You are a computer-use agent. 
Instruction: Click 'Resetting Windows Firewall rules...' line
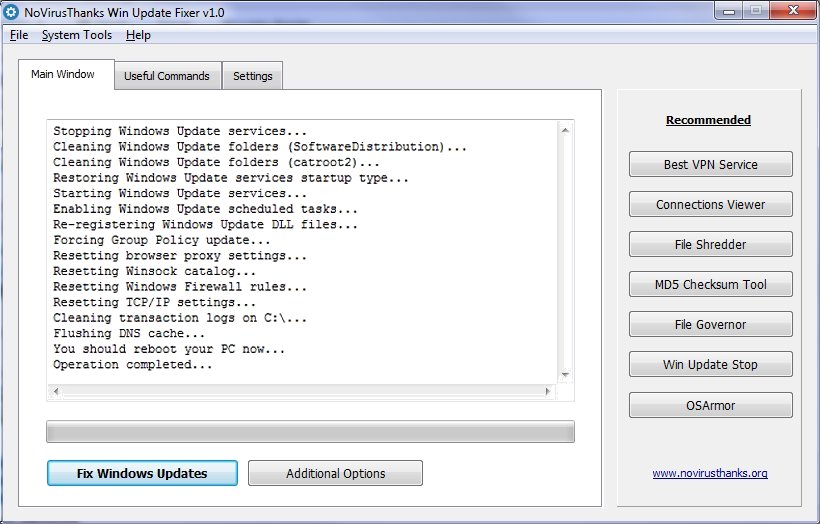pyautogui.click(x=180, y=287)
